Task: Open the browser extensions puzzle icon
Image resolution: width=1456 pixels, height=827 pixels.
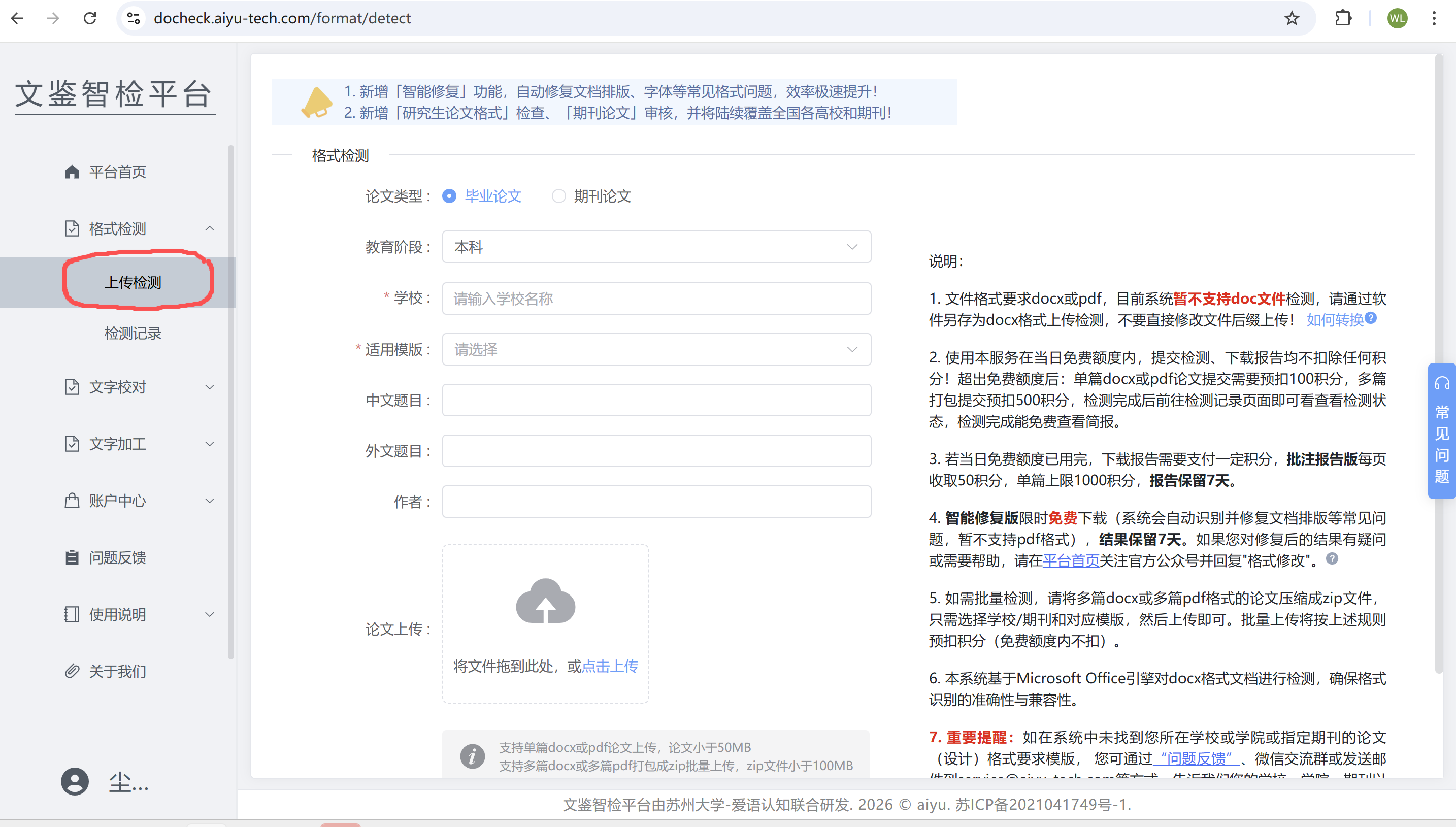Action: pos(1343,18)
